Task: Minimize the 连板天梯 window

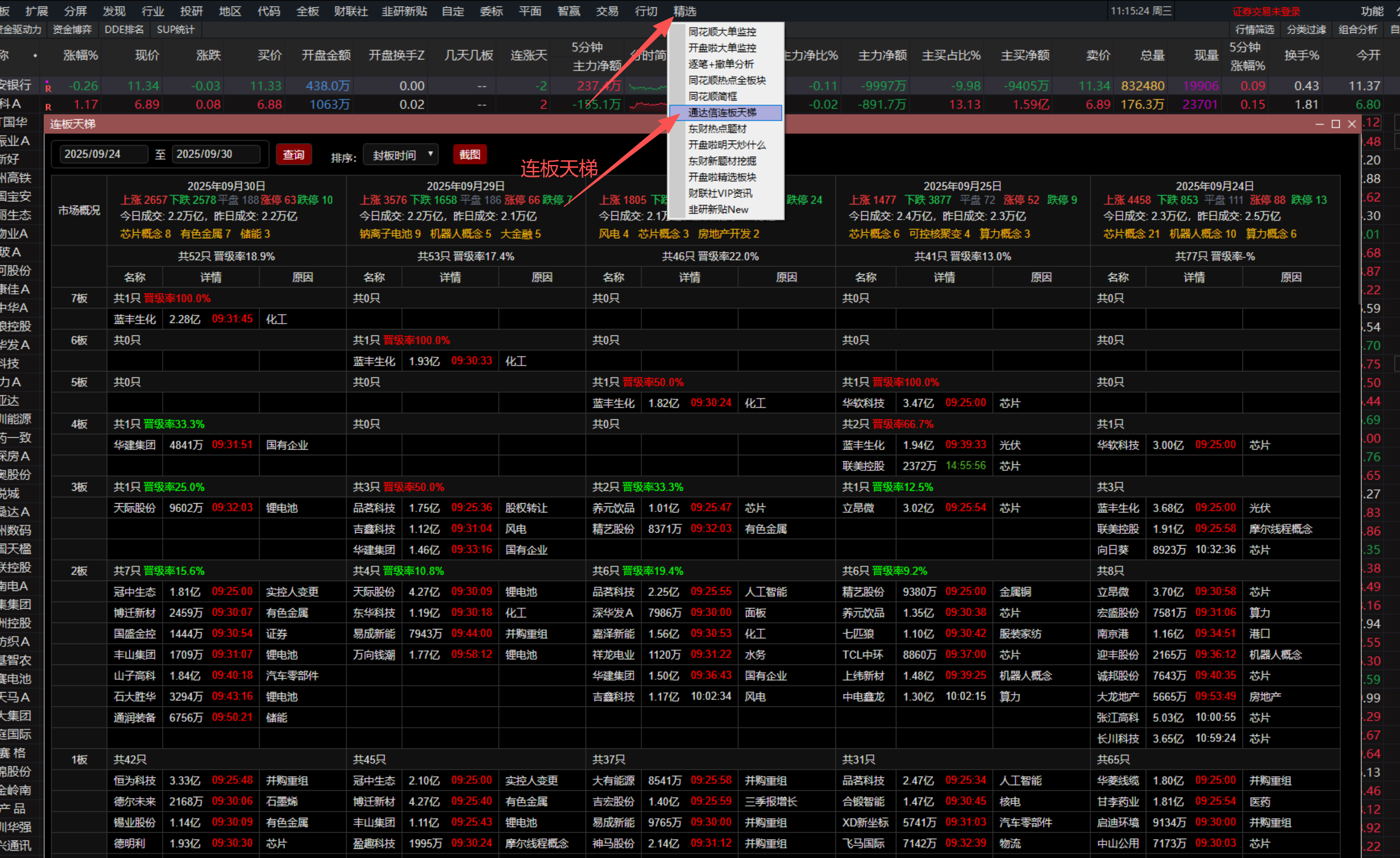Action: 1319,124
